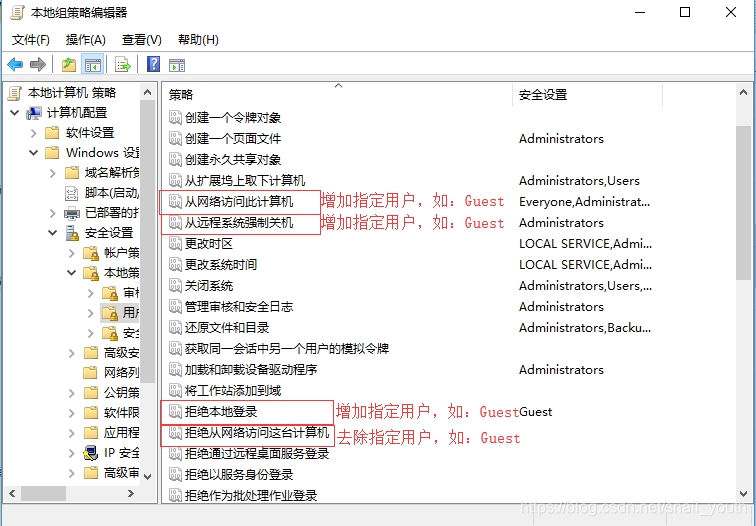
Task: Click the Back arrow toolbar icon
Action: pyautogui.click(x=15, y=65)
